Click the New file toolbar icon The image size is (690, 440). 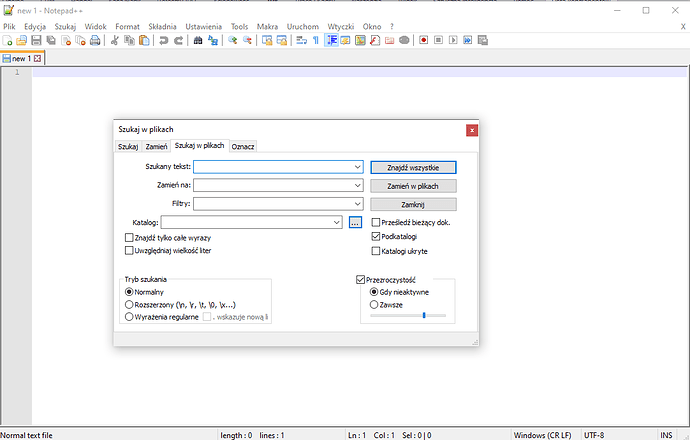click(8, 41)
